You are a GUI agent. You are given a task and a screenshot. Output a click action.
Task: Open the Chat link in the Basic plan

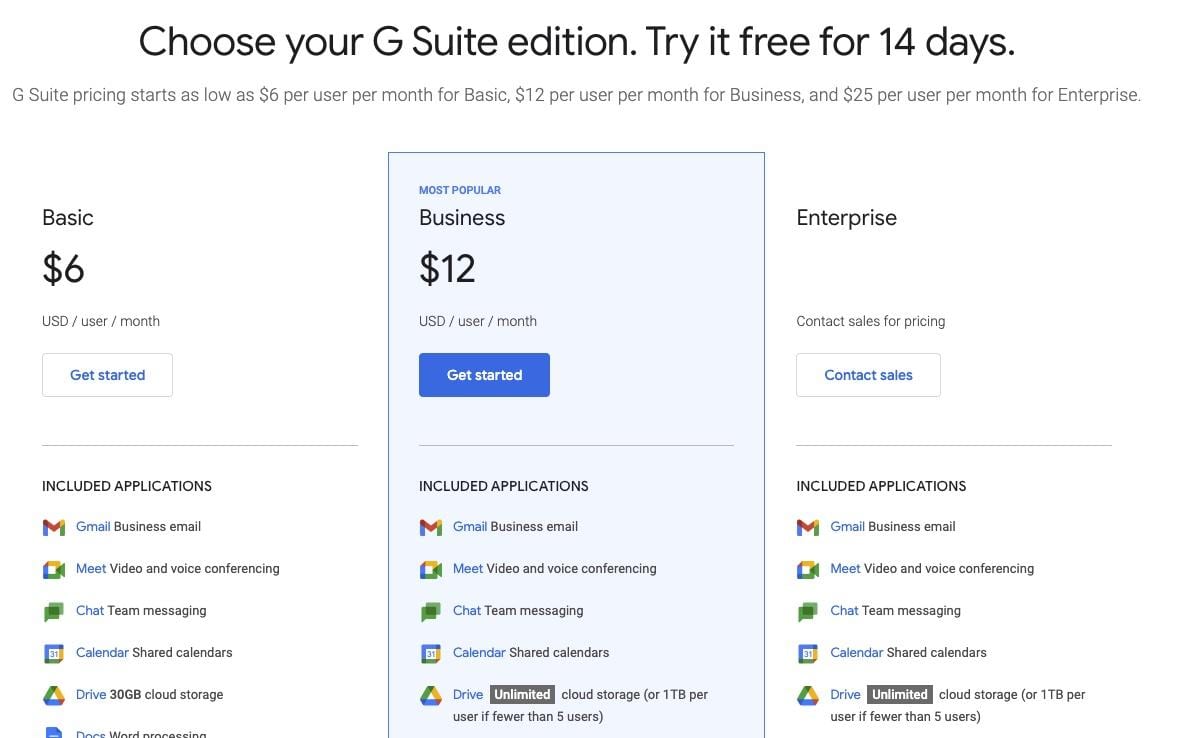point(89,610)
